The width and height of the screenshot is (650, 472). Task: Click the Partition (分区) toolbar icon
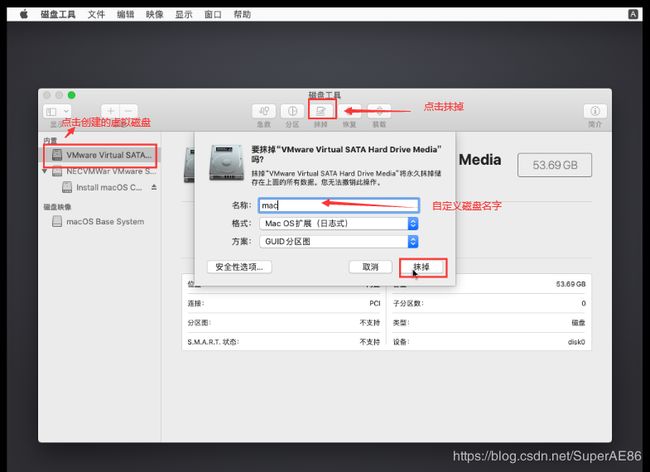coord(292,111)
